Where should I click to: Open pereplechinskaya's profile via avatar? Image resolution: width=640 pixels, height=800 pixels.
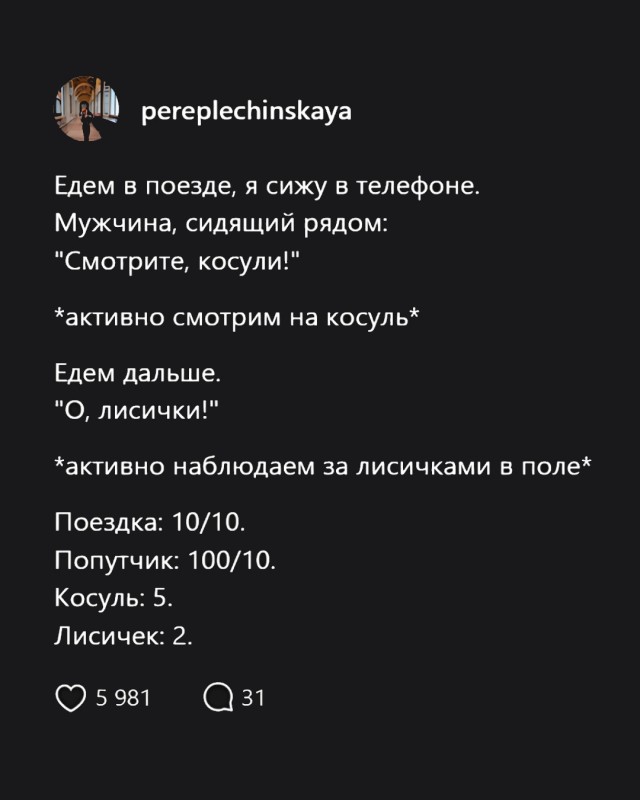pos(87,112)
